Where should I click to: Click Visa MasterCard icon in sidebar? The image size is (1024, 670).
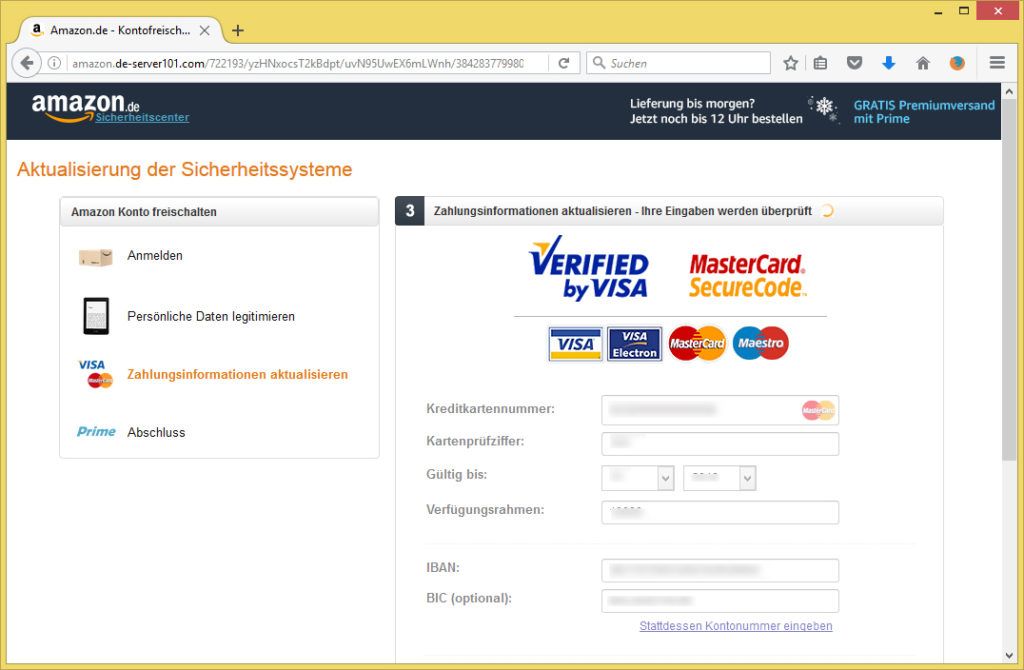[x=95, y=374]
